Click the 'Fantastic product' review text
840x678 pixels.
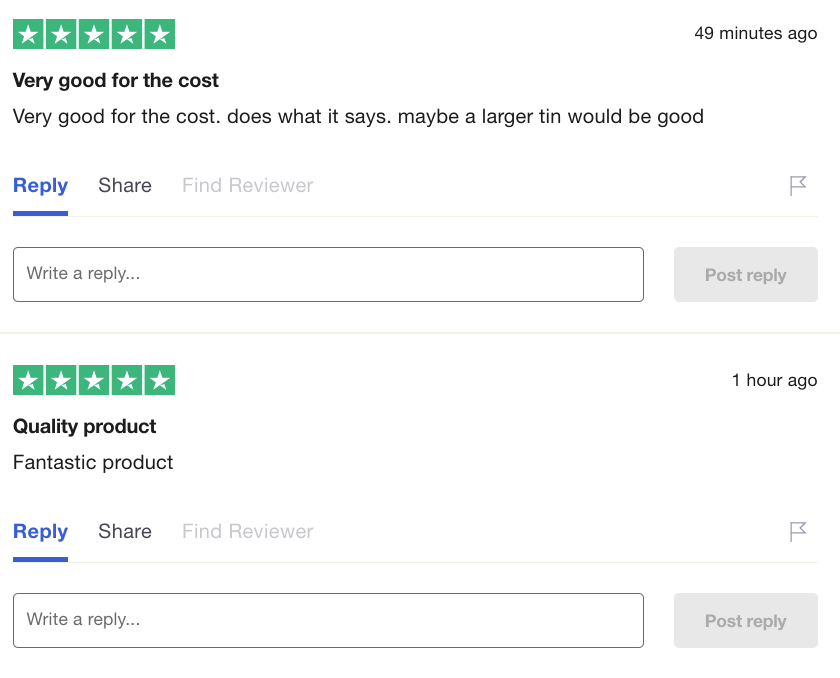[x=93, y=462]
